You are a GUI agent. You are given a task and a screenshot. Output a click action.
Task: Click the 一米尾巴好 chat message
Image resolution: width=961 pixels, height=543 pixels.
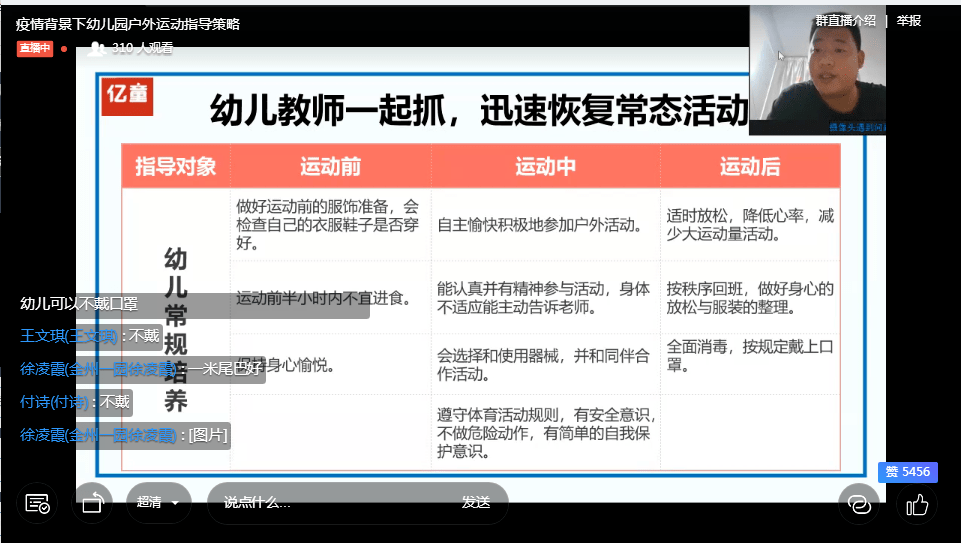point(226,369)
